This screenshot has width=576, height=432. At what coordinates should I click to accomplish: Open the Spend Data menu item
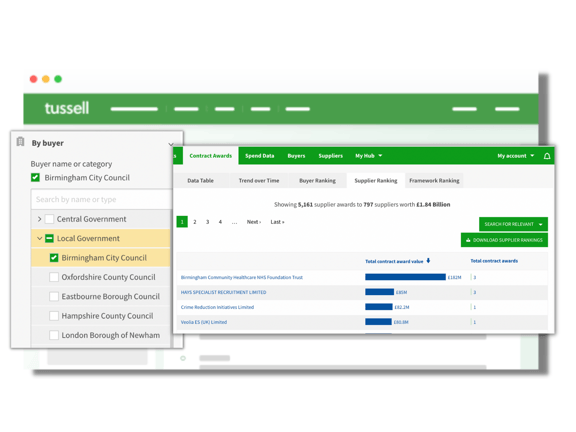[x=260, y=156]
